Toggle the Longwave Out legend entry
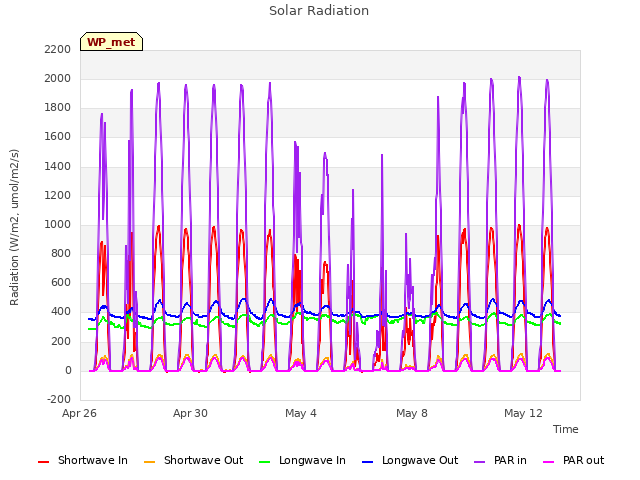The height and width of the screenshot is (480, 640). tap(410, 460)
